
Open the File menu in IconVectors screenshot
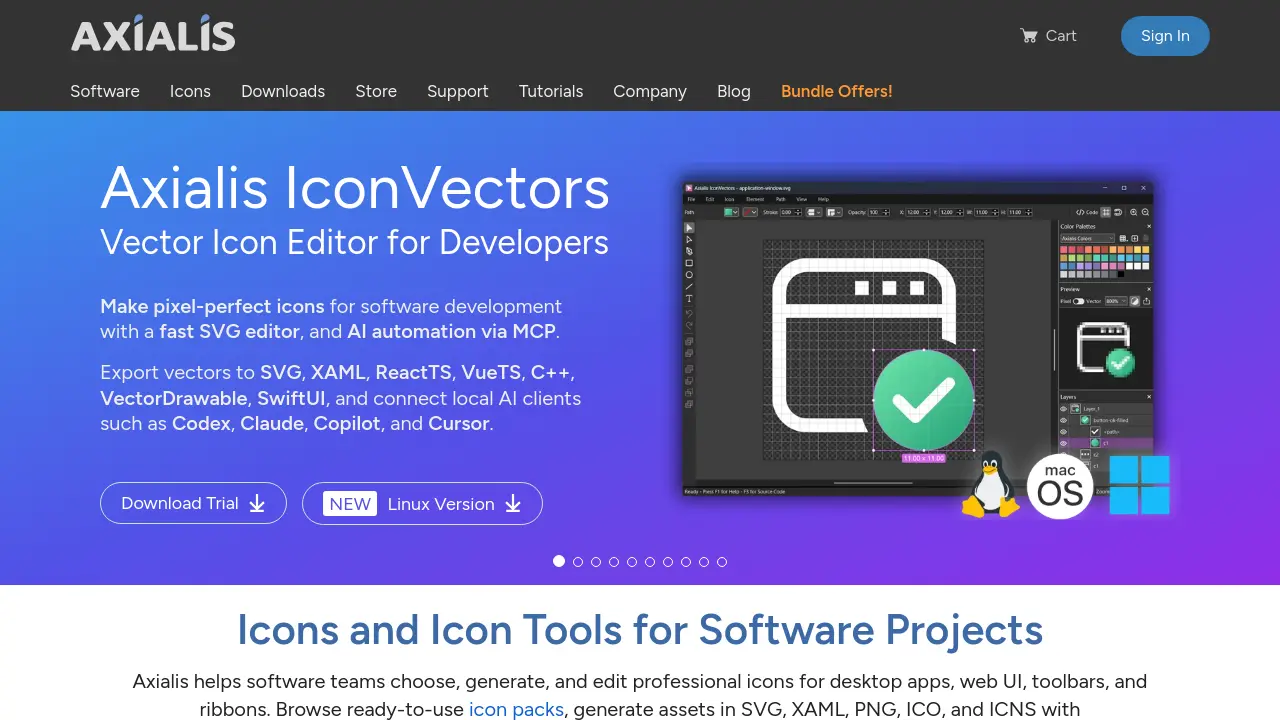point(691,199)
